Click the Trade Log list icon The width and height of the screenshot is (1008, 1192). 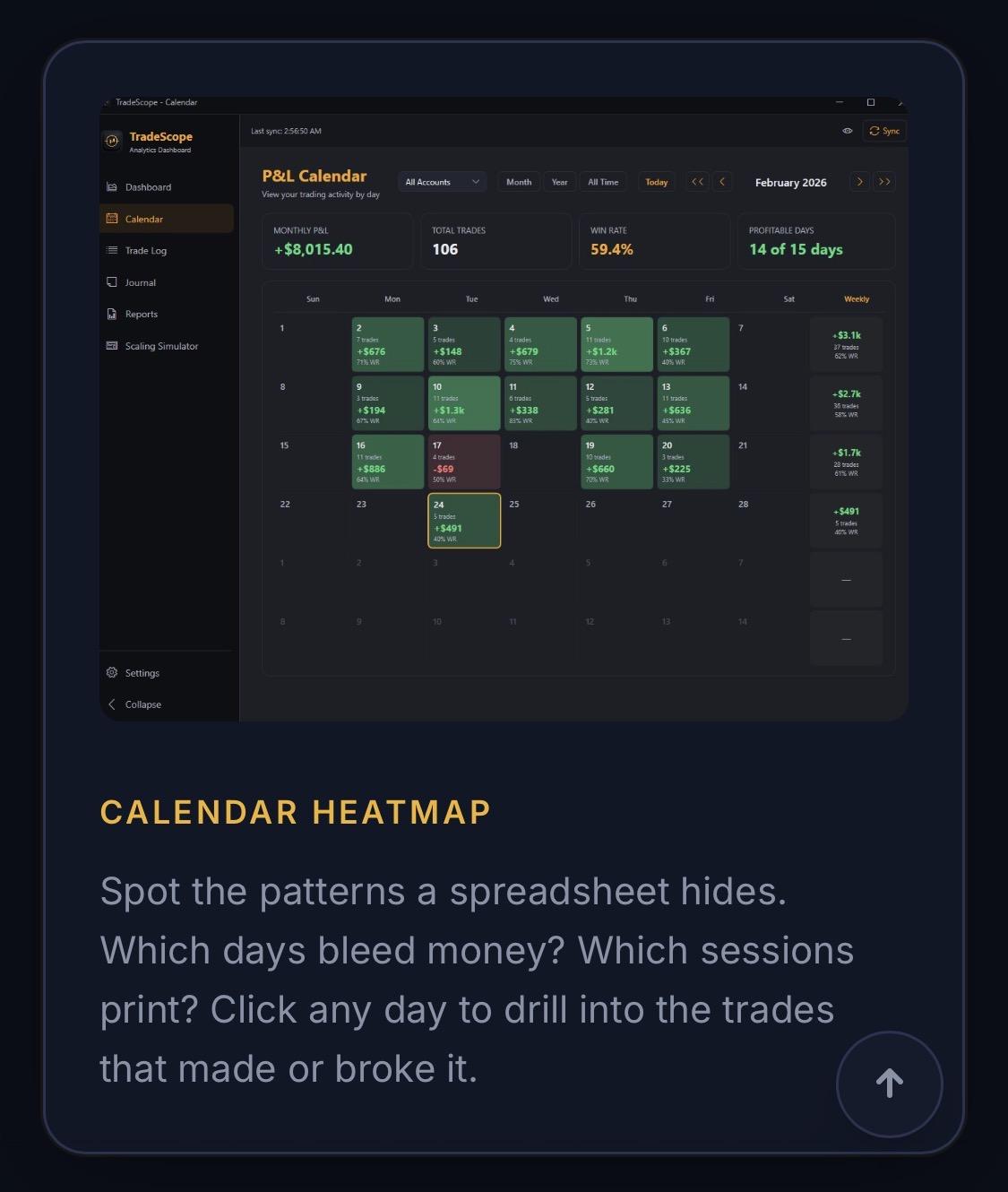point(112,251)
